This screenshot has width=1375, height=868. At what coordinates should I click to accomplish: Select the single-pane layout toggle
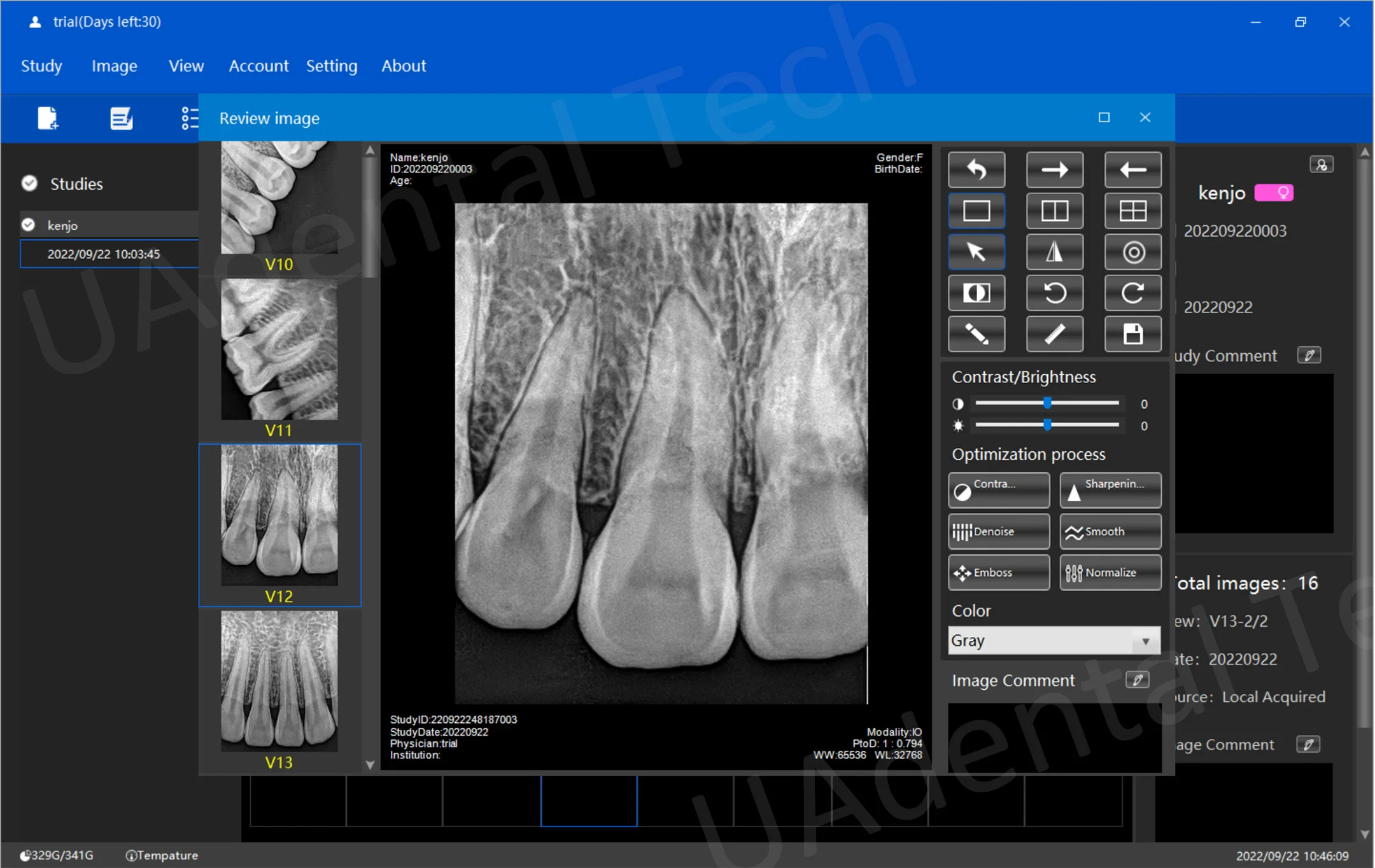point(976,211)
